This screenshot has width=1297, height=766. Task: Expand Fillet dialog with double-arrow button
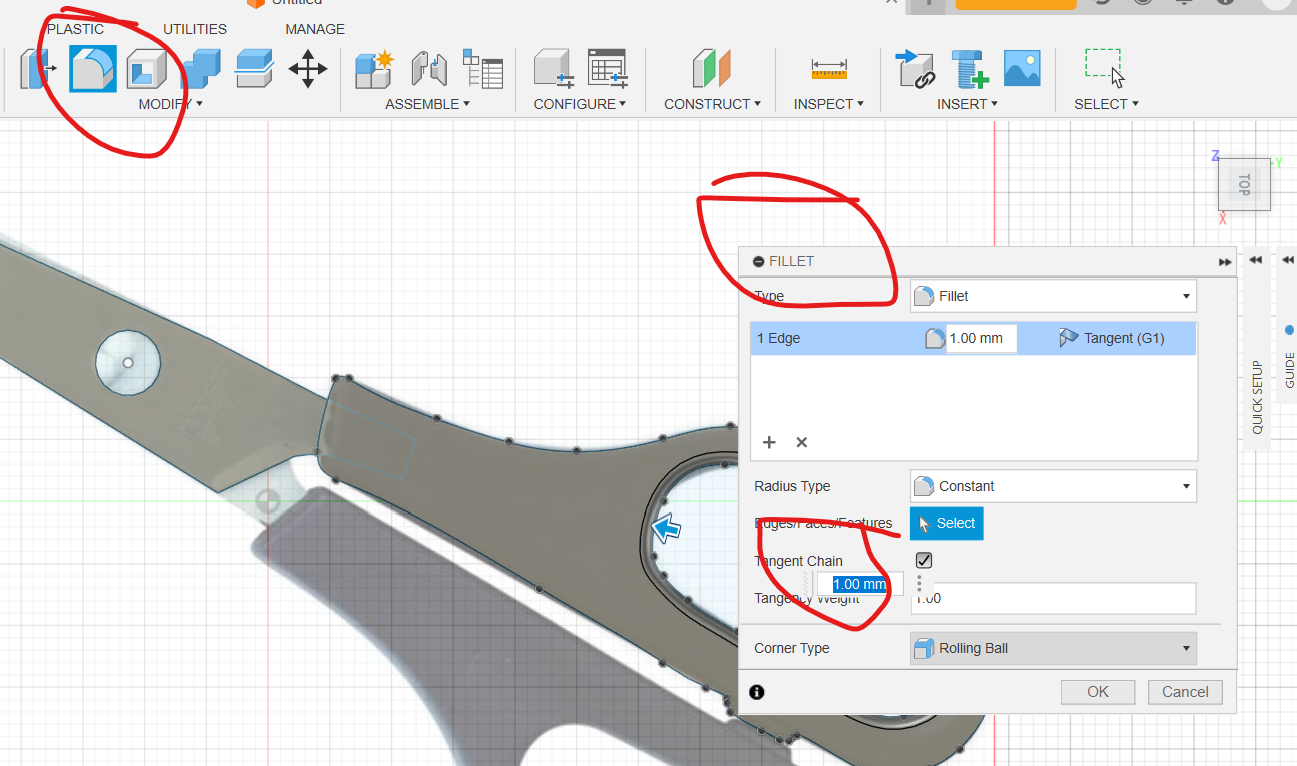(1225, 262)
